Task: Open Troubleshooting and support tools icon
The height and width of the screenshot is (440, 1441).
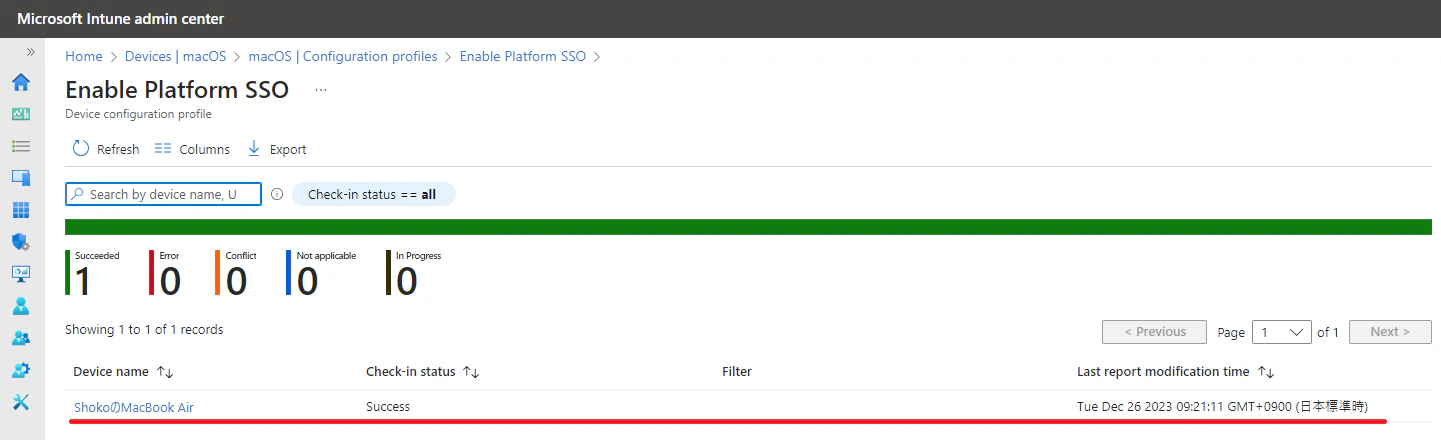Action: click(x=21, y=402)
